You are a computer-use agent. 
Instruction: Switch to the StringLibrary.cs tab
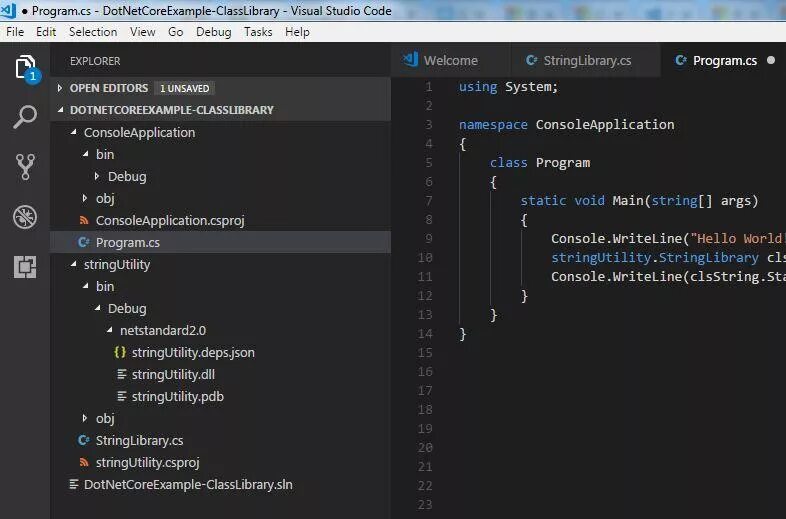pyautogui.click(x=585, y=60)
